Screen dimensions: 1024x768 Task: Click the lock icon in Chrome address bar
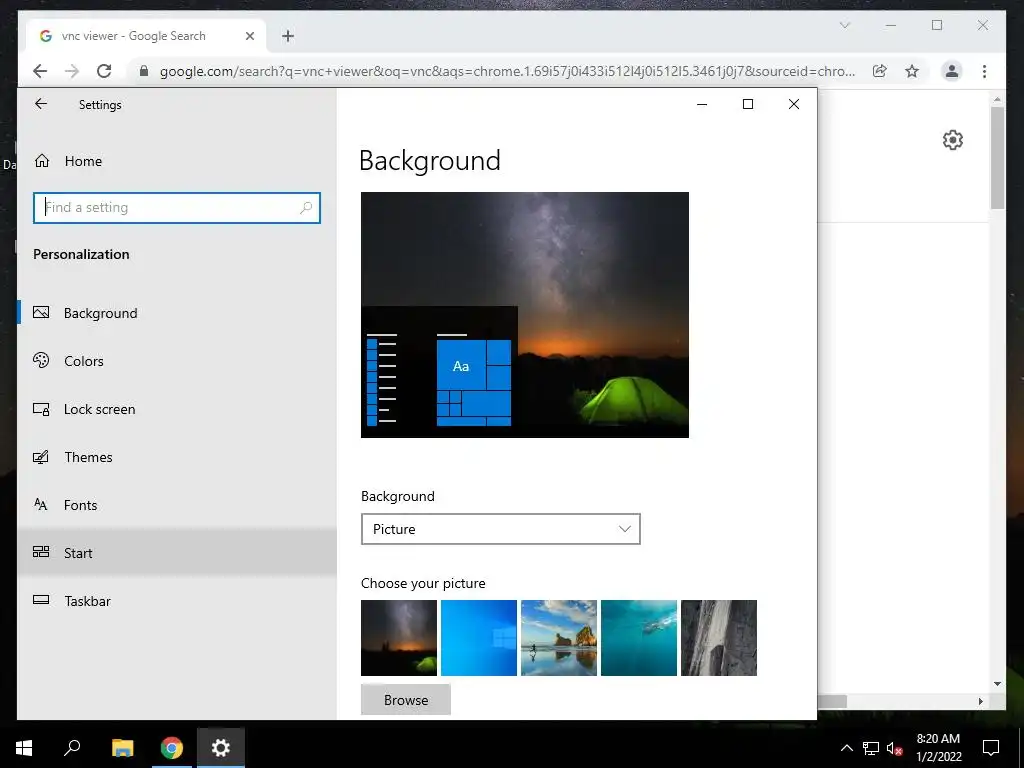[x=144, y=71]
